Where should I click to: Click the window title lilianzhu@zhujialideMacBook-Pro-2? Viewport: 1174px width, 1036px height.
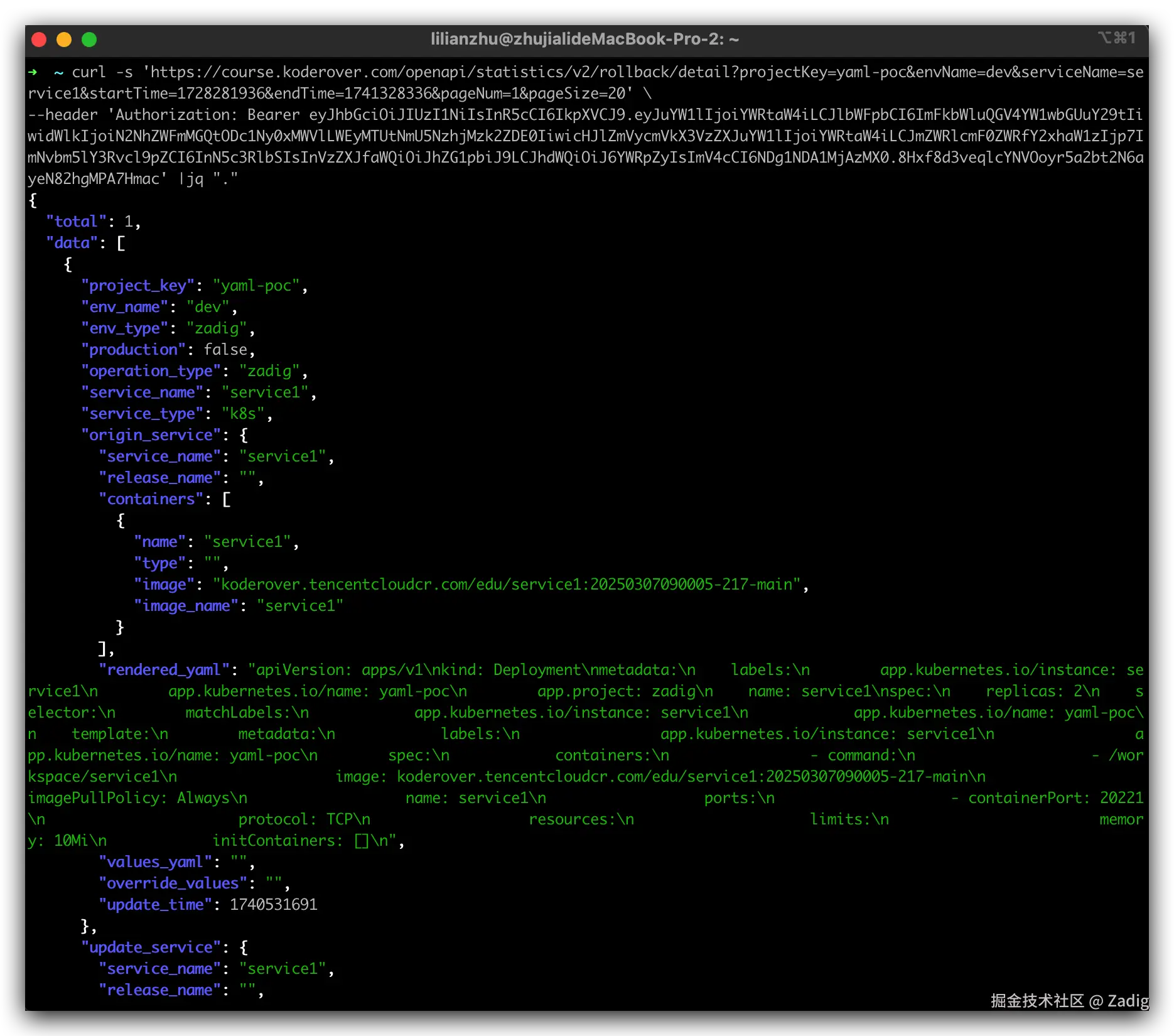[x=585, y=40]
